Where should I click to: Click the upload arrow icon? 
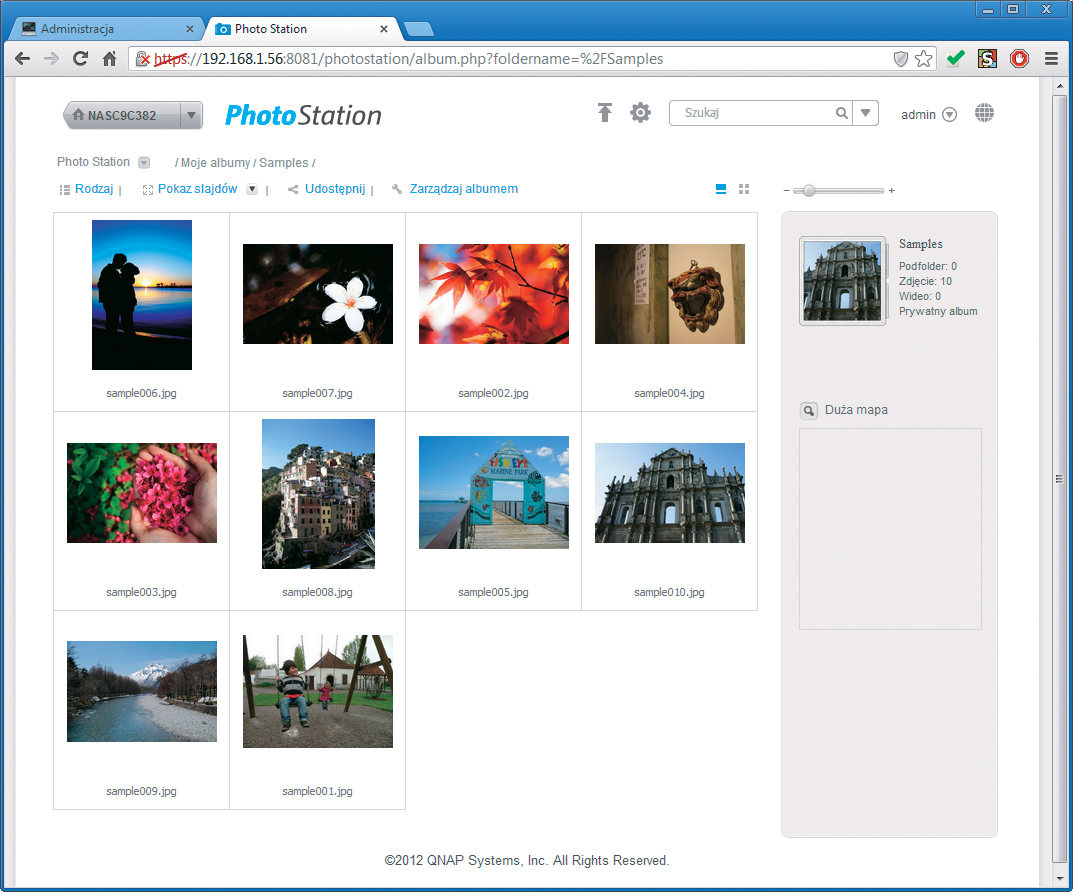604,113
